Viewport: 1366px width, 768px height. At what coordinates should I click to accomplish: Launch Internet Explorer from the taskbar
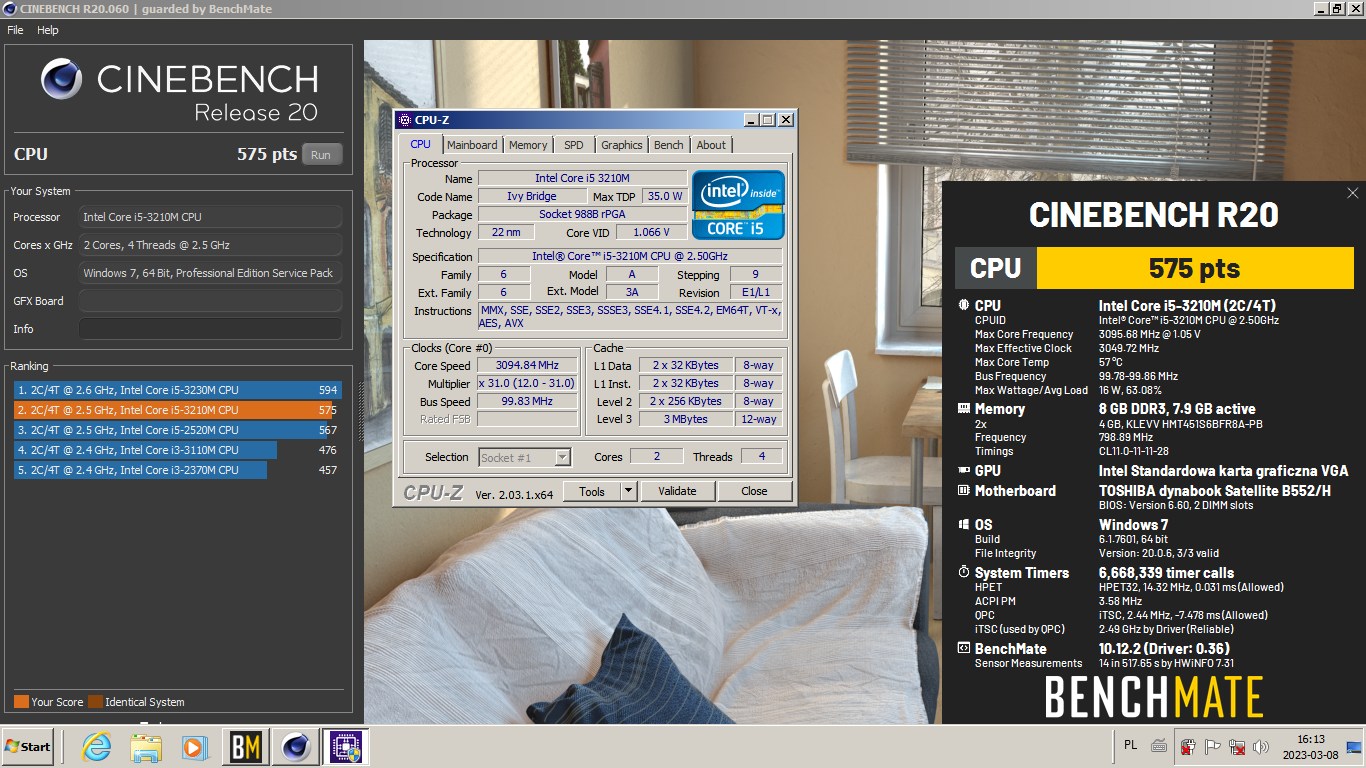(96, 746)
